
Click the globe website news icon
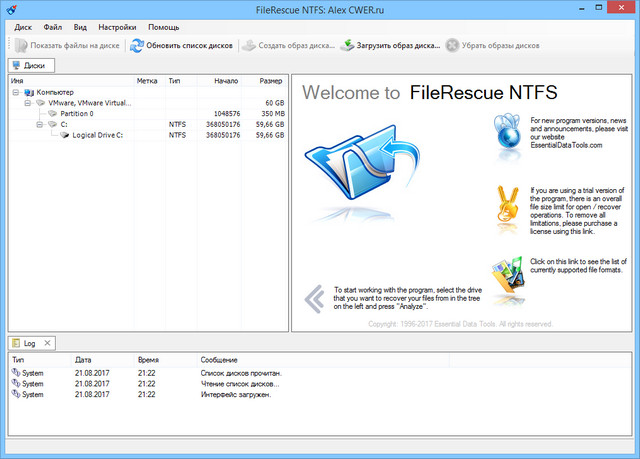coord(508,134)
